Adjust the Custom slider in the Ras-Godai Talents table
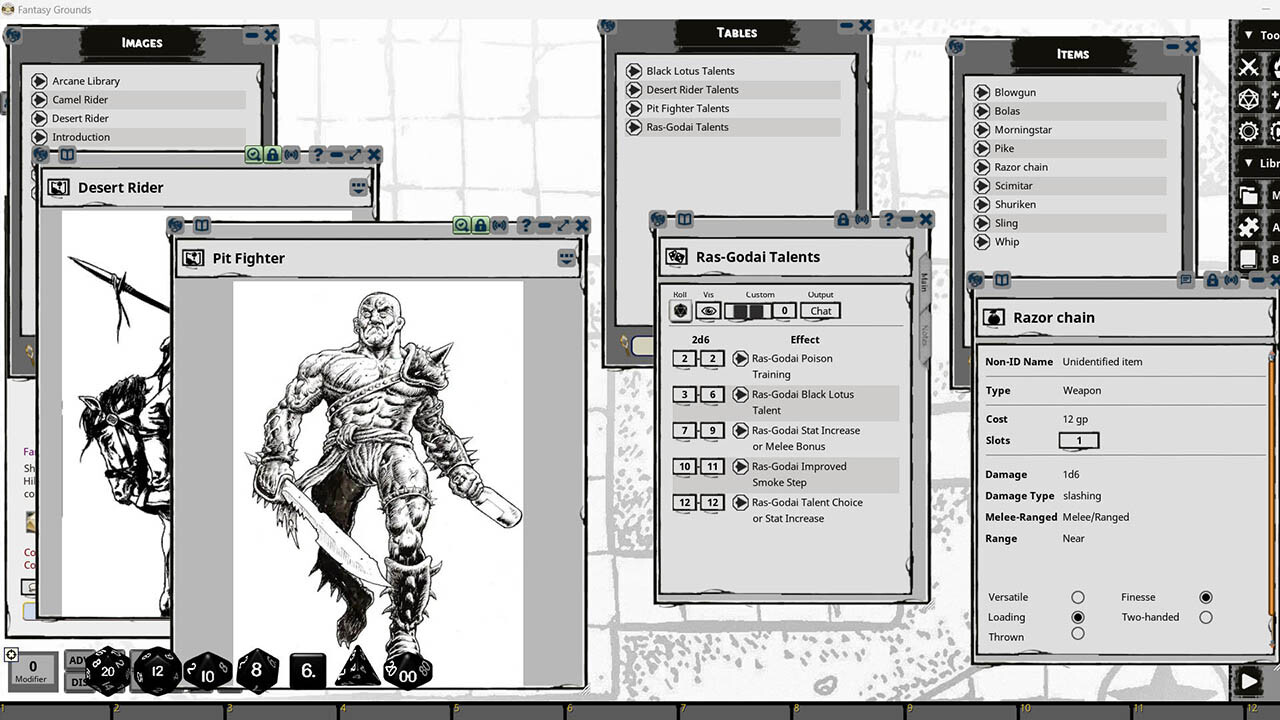1280x720 pixels. (748, 311)
